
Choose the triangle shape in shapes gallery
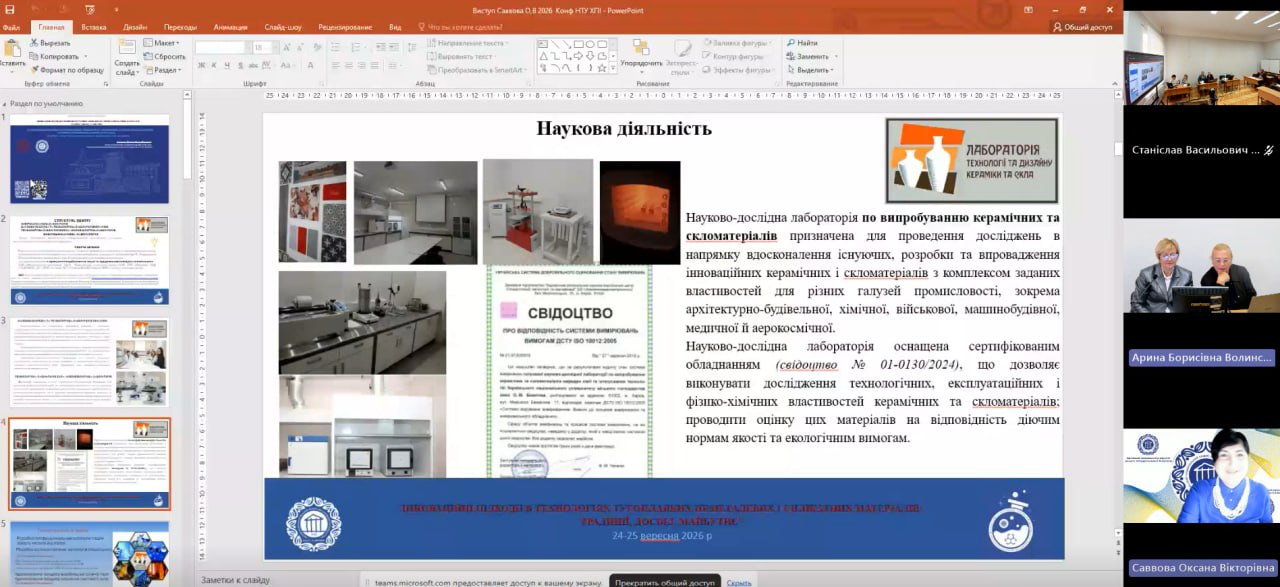[543, 56]
